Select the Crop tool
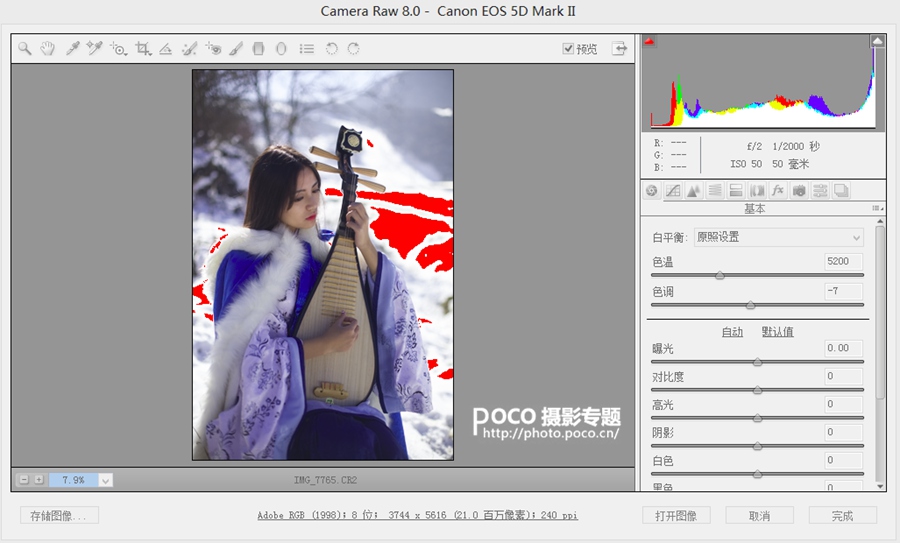900x543 pixels. 143,49
